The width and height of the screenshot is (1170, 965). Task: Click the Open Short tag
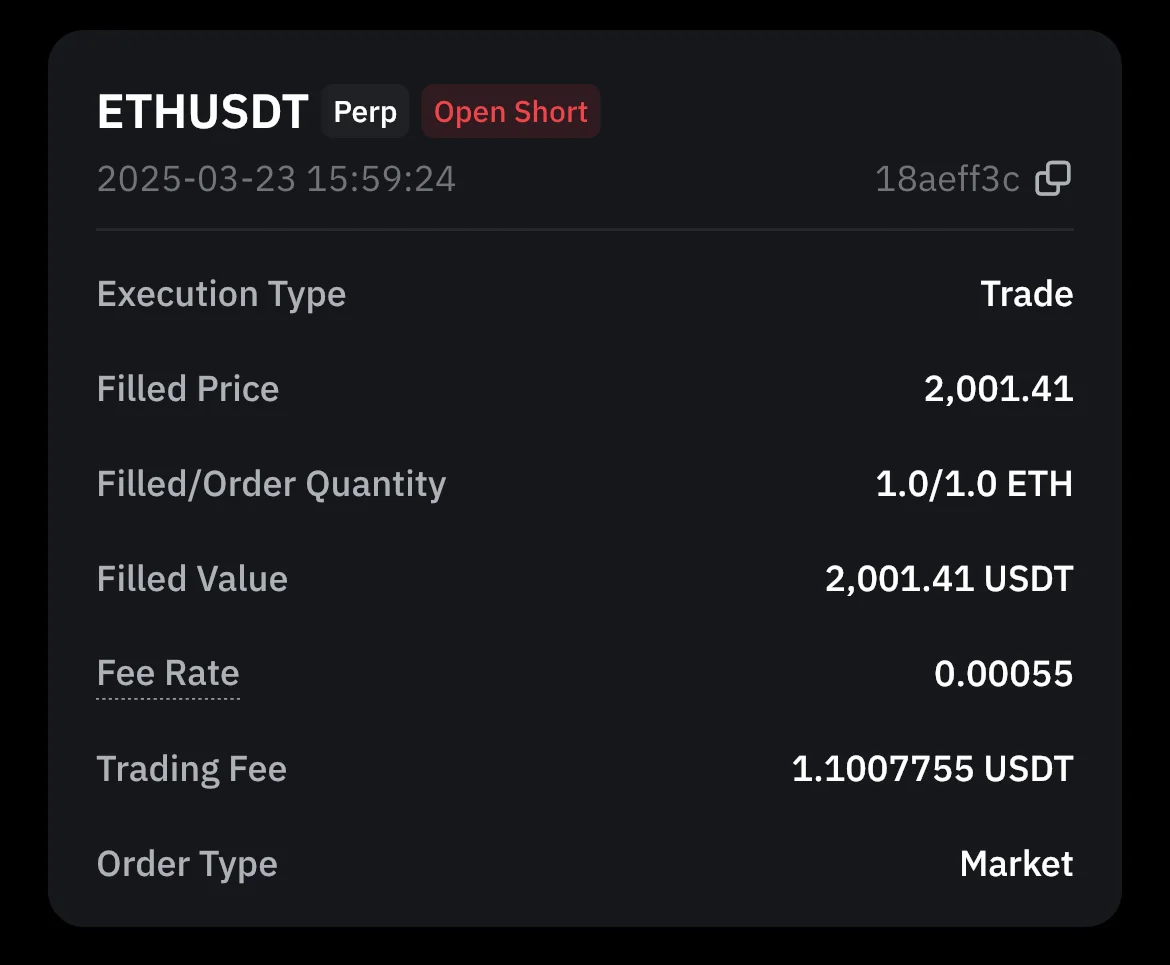[510, 112]
